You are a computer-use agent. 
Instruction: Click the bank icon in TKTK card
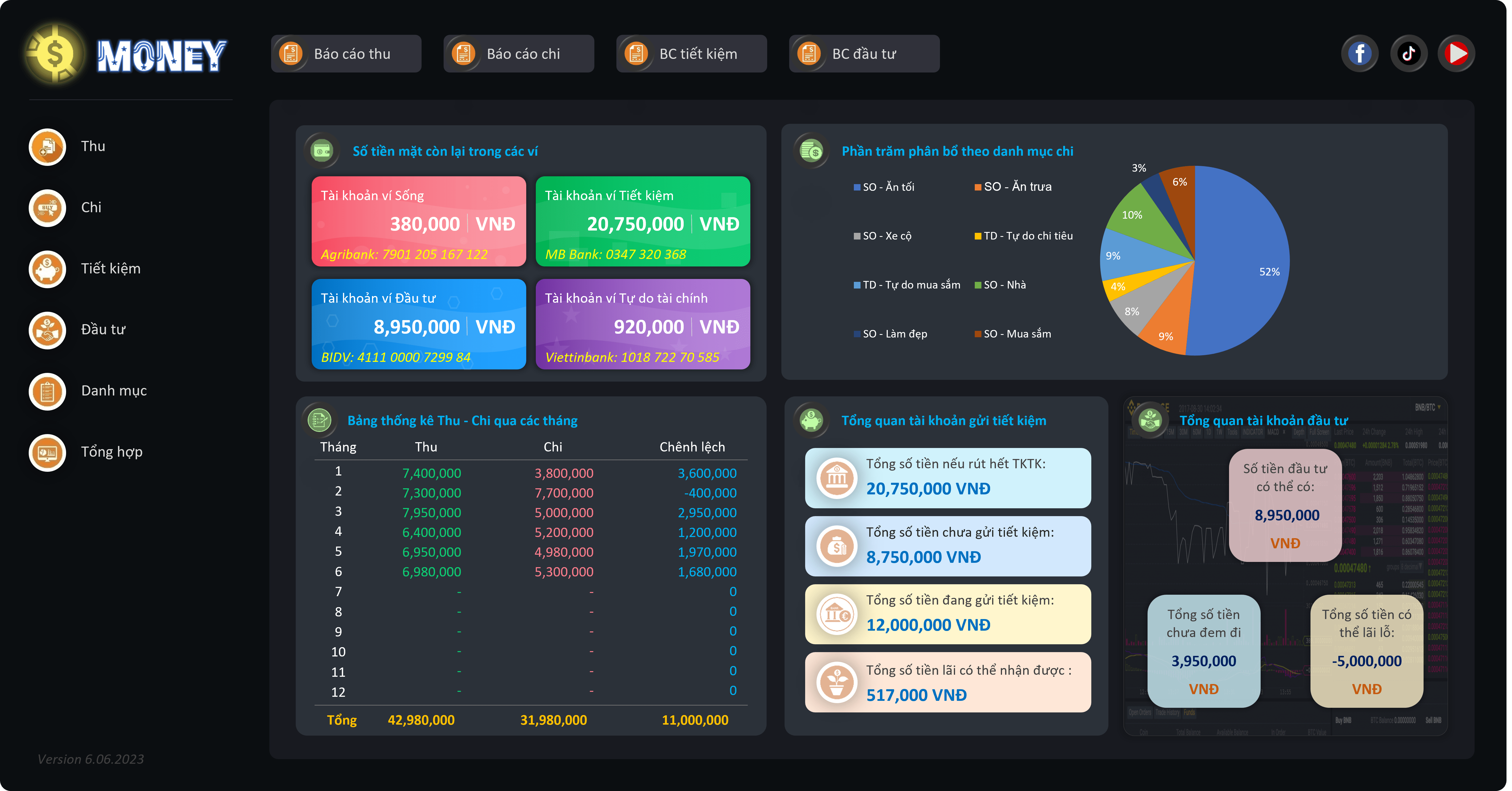pos(836,478)
